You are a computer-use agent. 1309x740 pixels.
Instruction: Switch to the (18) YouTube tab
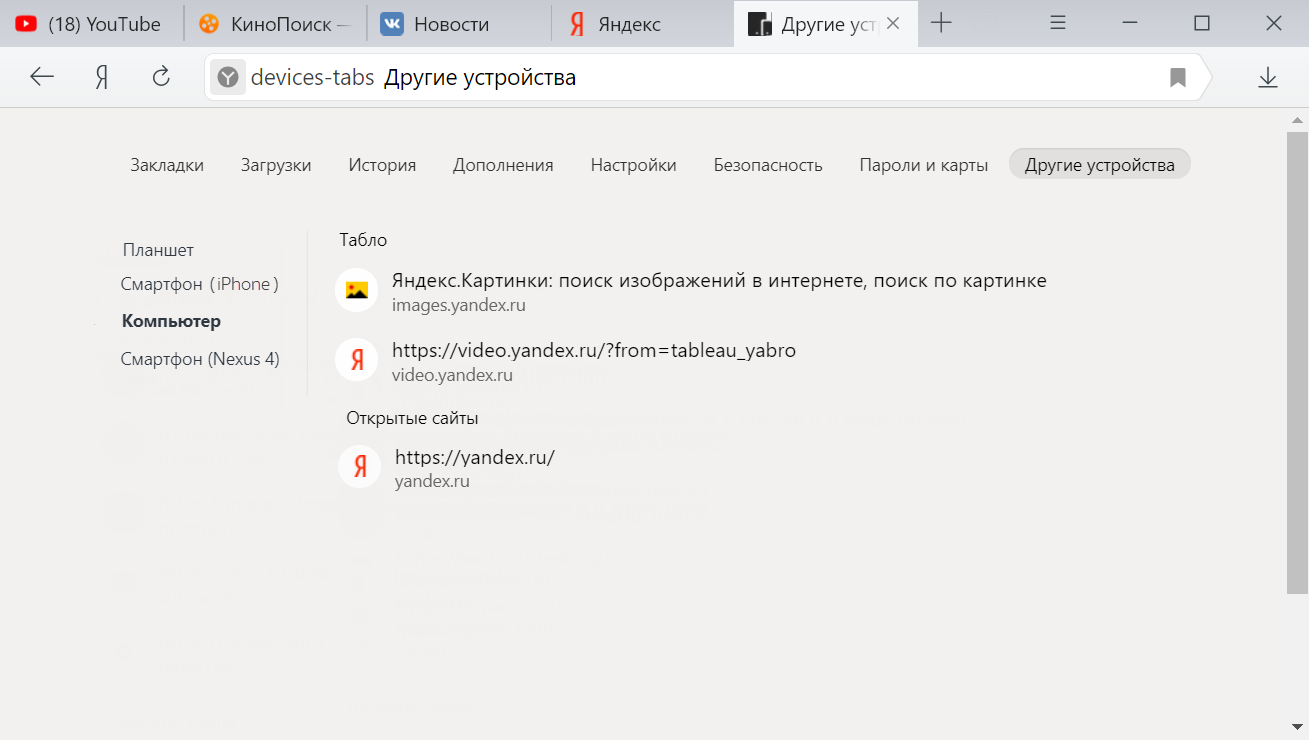92,24
